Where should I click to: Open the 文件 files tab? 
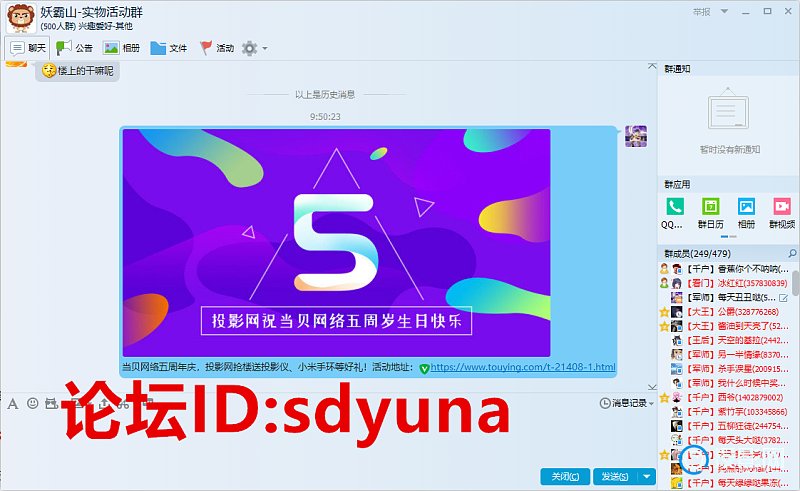point(169,48)
